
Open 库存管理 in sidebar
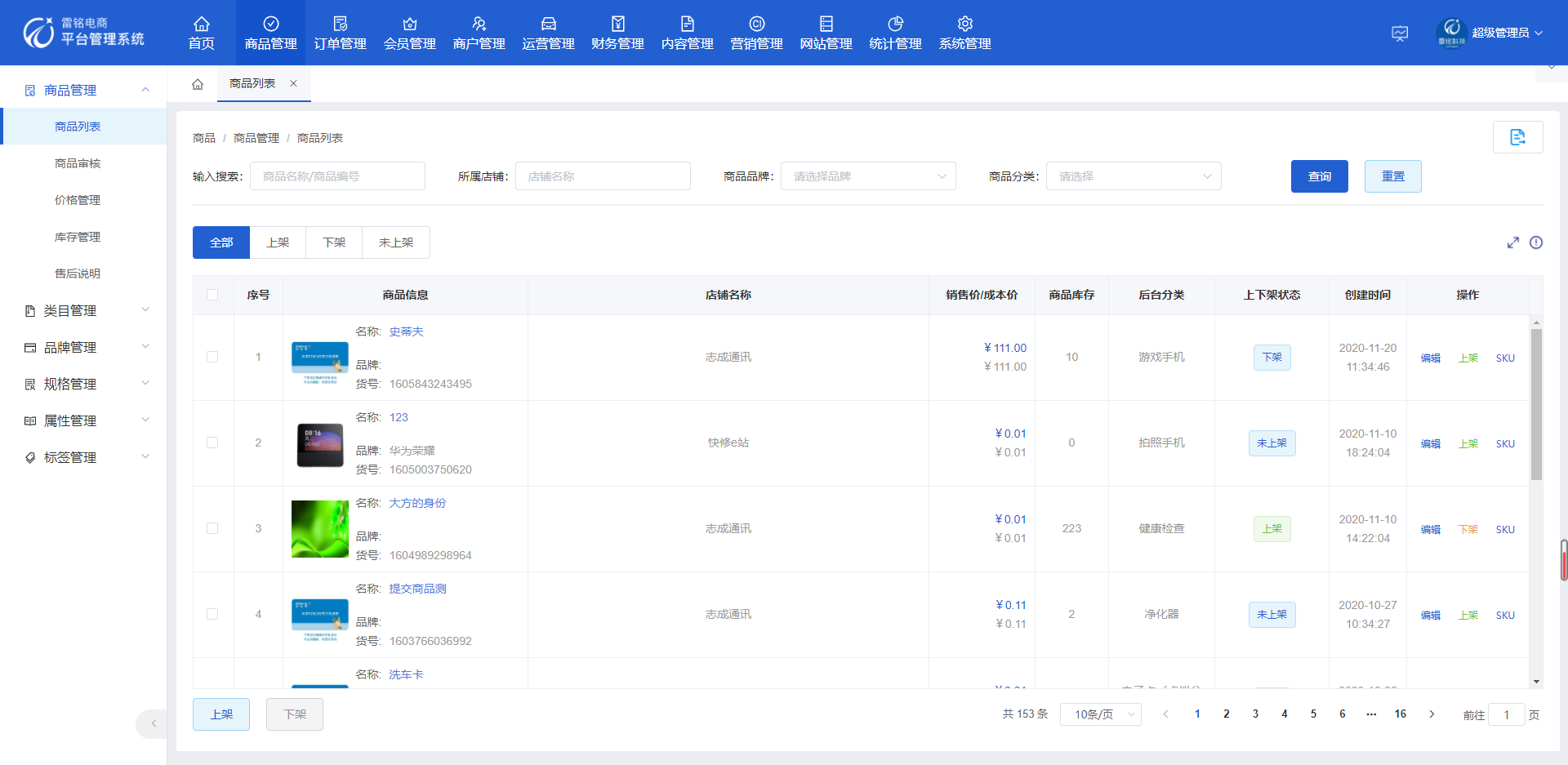(78, 237)
